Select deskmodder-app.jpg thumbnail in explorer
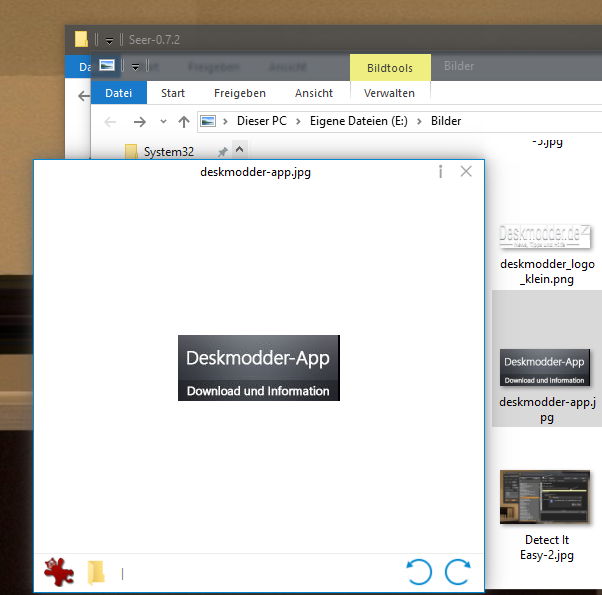The image size is (602, 595). (x=545, y=367)
